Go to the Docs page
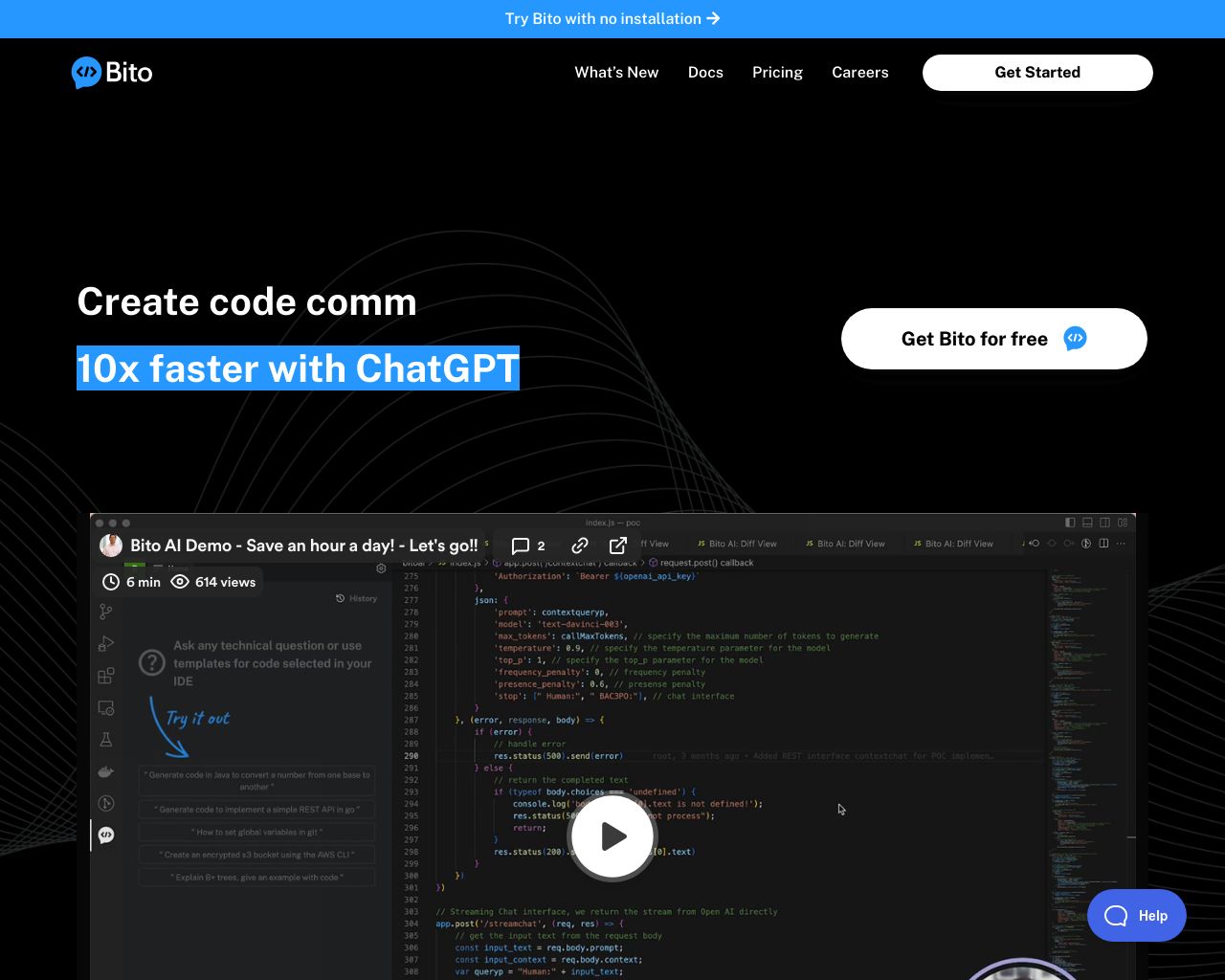The height and width of the screenshot is (980, 1225). [x=705, y=73]
